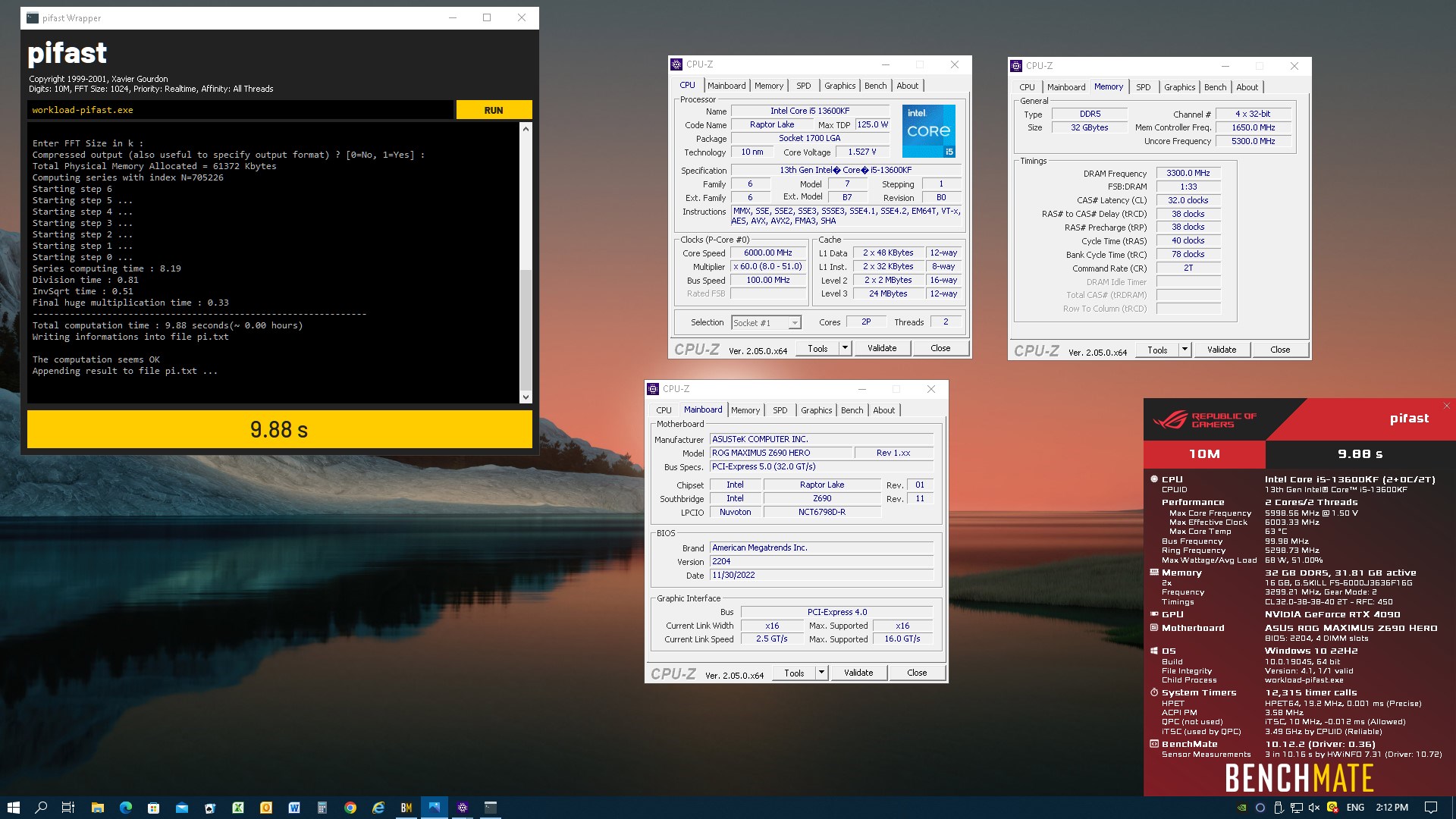Launch Excel from taskbar
Screen dimensions: 1456x819
click(238, 808)
